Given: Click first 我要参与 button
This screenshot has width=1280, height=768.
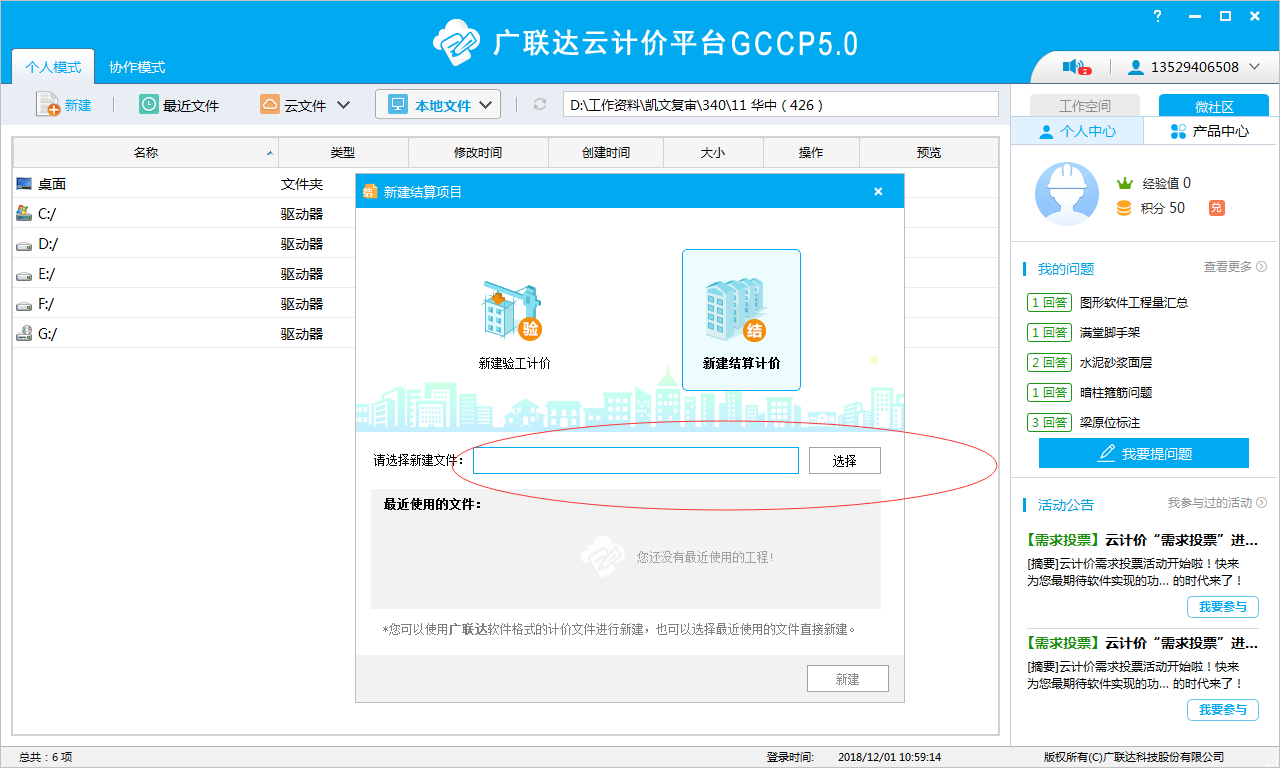Looking at the screenshot, I should (x=1222, y=607).
